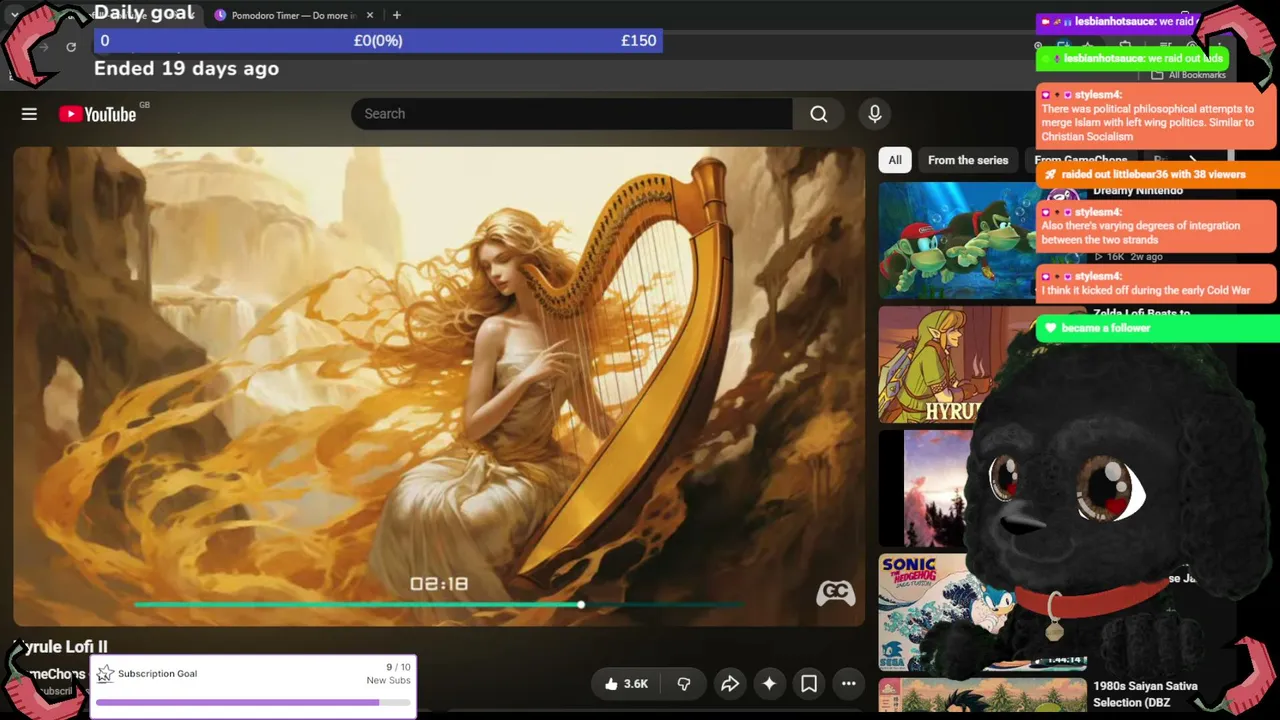Screen dimensions: 1280x720
Task: Reload the page in the browser
Action: (x=71, y=47)
